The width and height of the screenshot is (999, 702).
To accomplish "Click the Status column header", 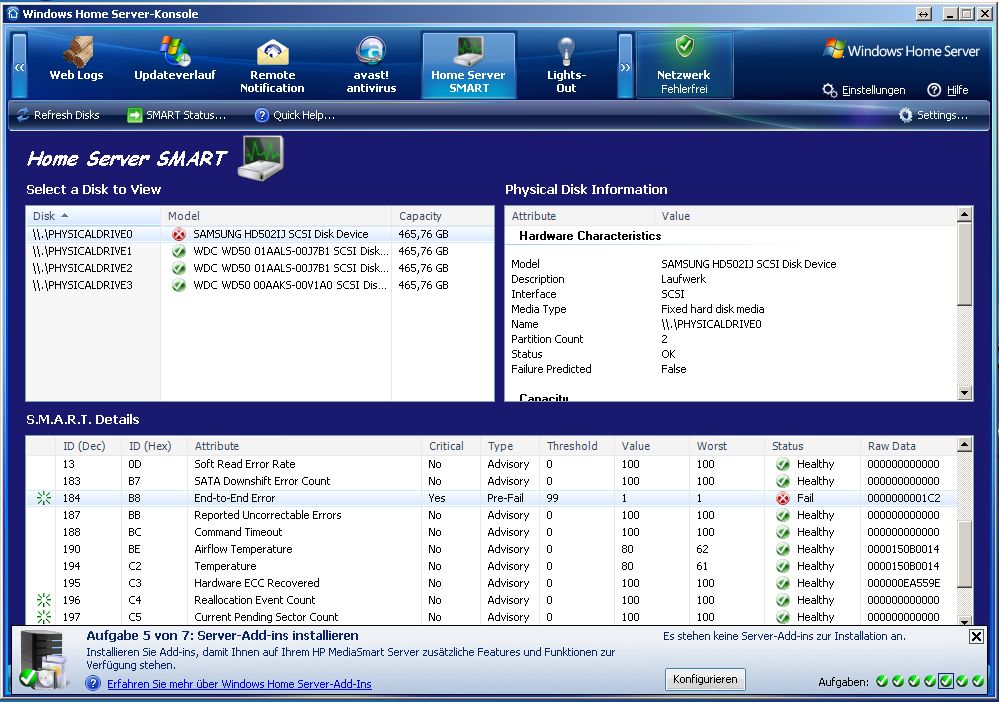I will pyautogui.click(x=812, y=446).
